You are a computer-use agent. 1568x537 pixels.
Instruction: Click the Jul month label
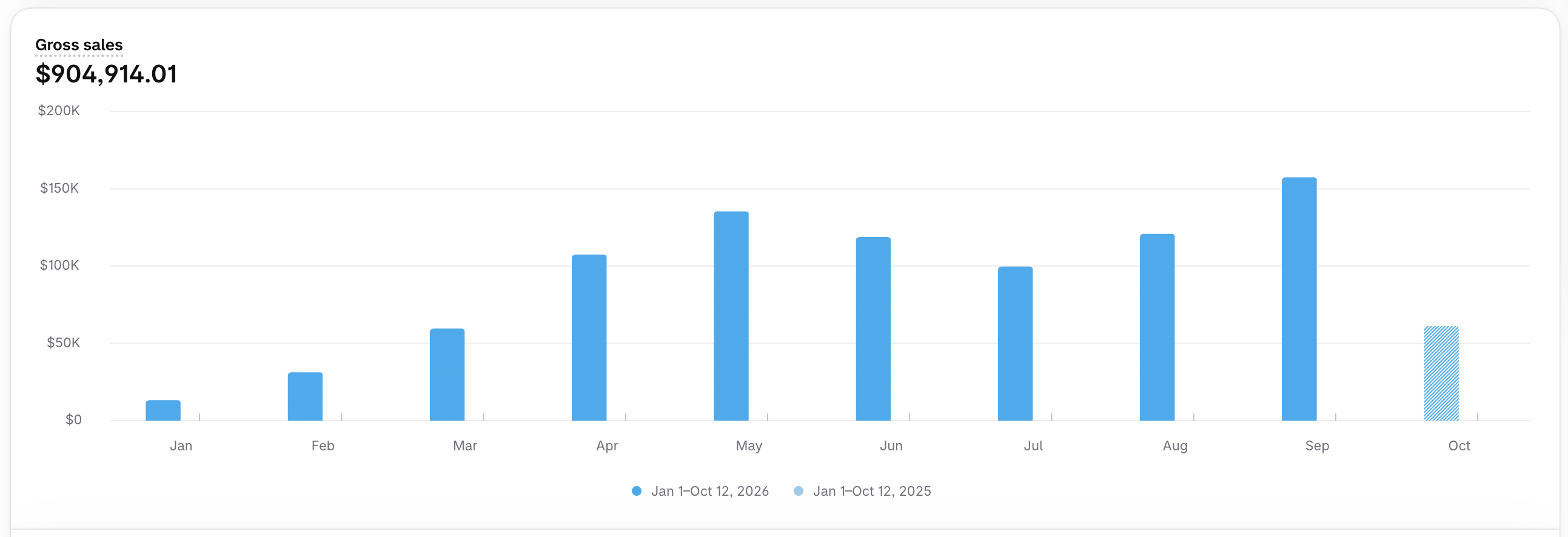(1034, 445)
